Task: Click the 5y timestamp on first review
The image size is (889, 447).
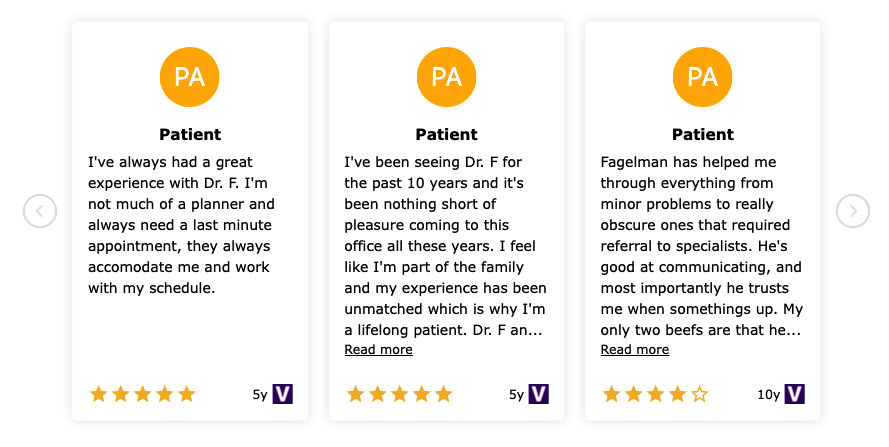Action: 260,394
